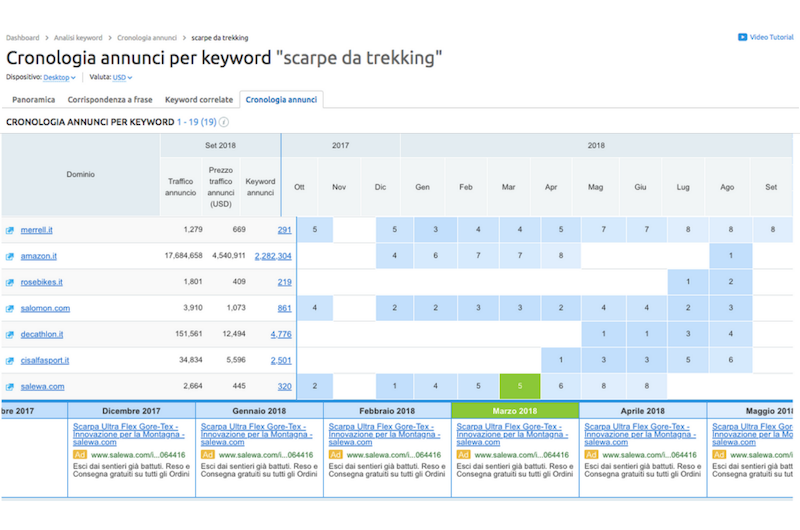Open external link icon for decathlon.it
This screenshot has height=530, width=800.
[x=10, y=335]
